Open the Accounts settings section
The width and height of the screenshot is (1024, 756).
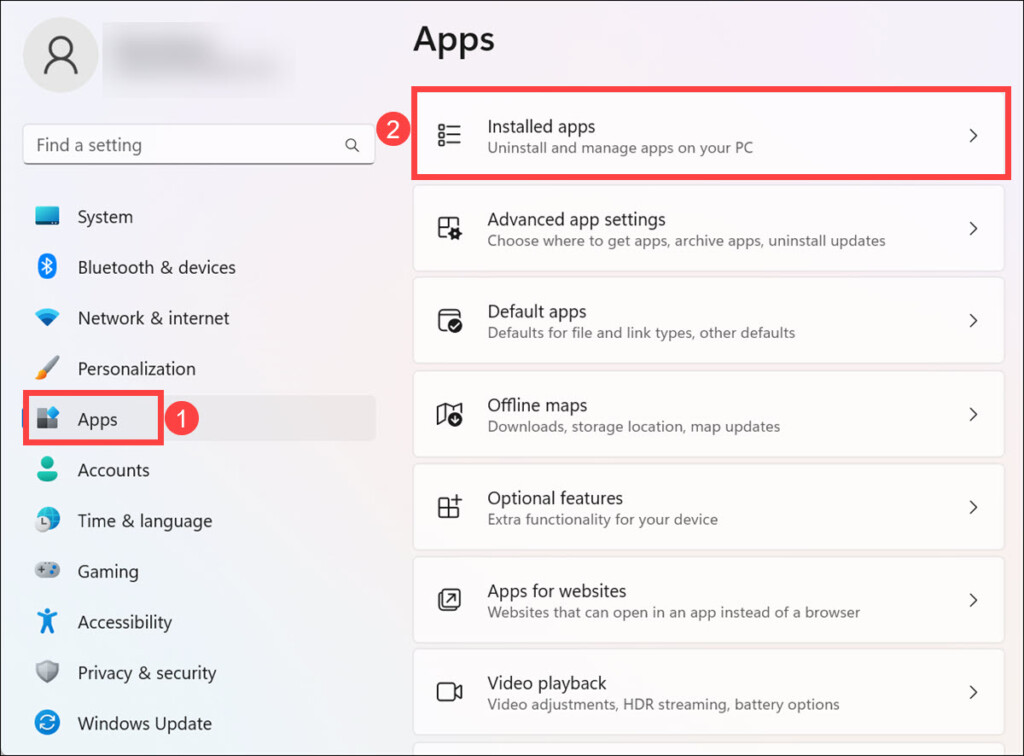113,470
